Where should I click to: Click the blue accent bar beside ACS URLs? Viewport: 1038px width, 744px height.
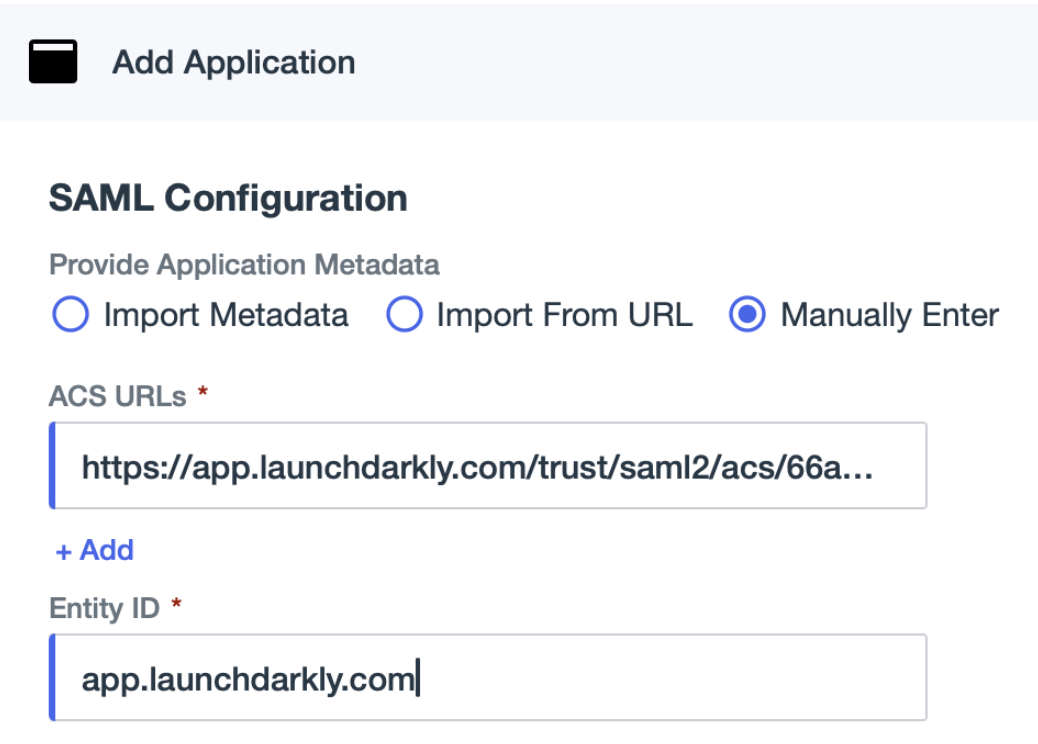click(53, 464)
